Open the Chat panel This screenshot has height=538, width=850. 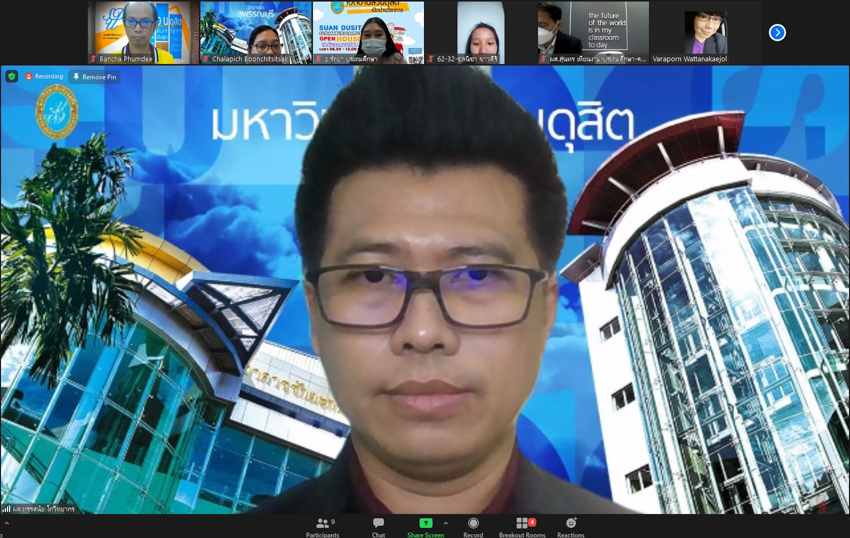[x=378, y=527]
